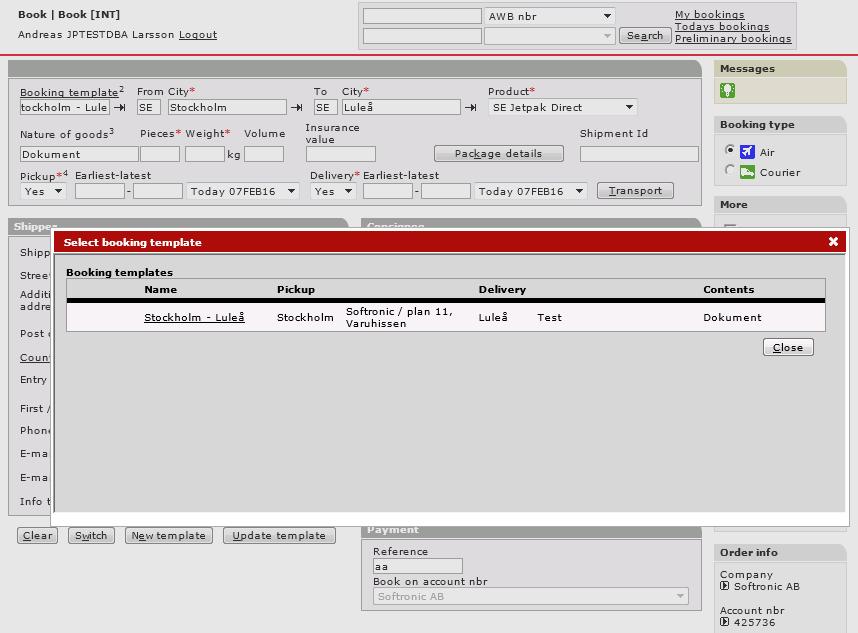This screenshot has height=633, width=858.
Task: Click the Nature of goods Dokument field
Action: pyautogui.click(x=79, y=154)
